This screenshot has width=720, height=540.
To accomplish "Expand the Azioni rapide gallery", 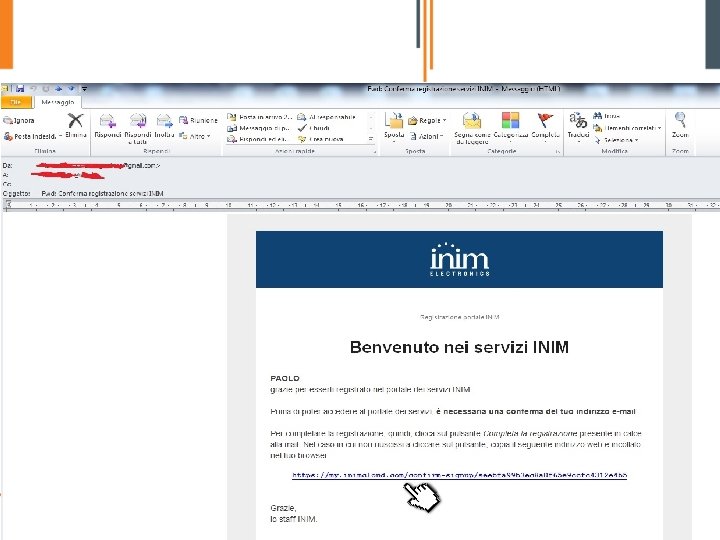I will pyautogui.click(x=371, y=139).
